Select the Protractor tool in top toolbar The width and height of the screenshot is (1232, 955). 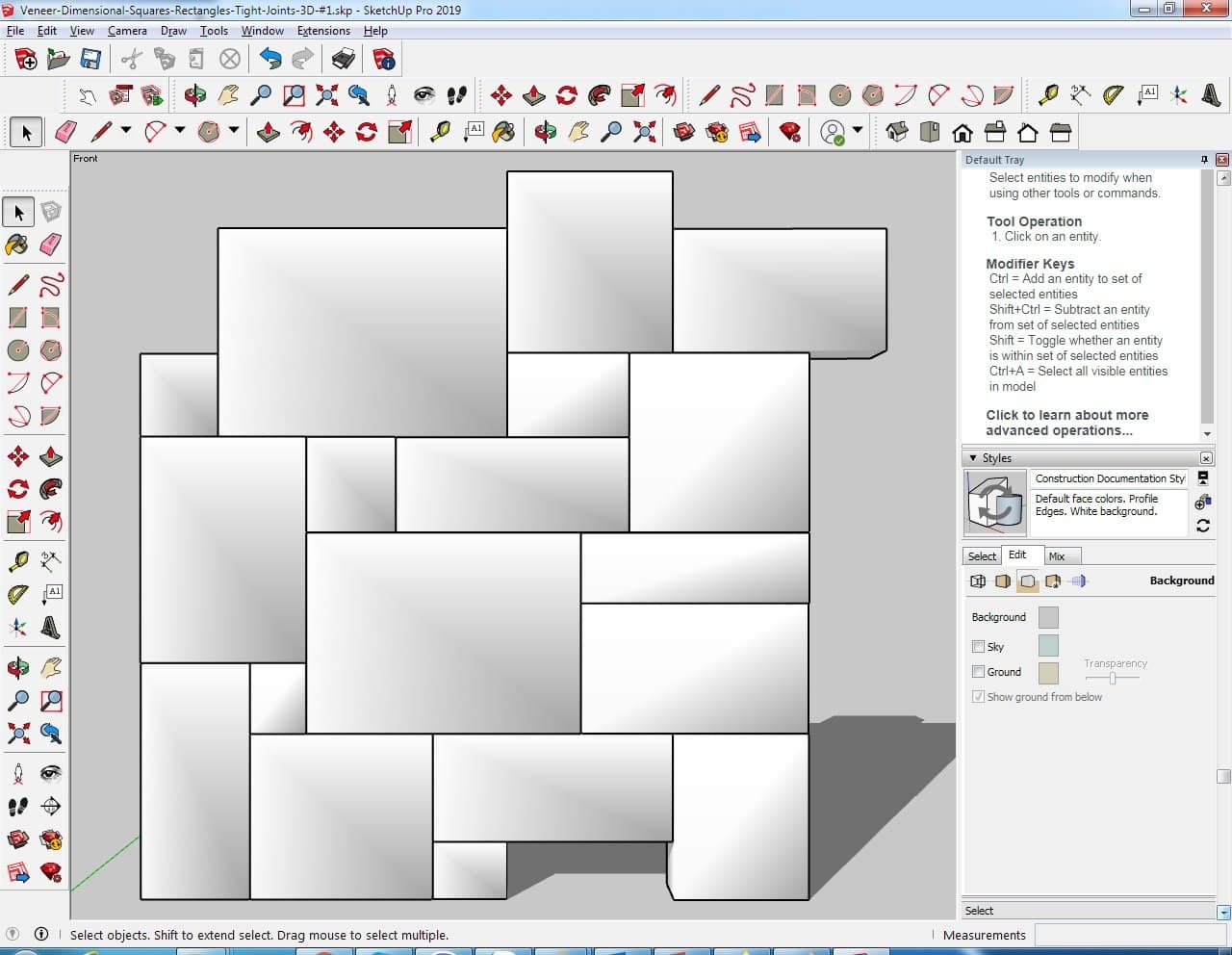tap(1114, 95)
